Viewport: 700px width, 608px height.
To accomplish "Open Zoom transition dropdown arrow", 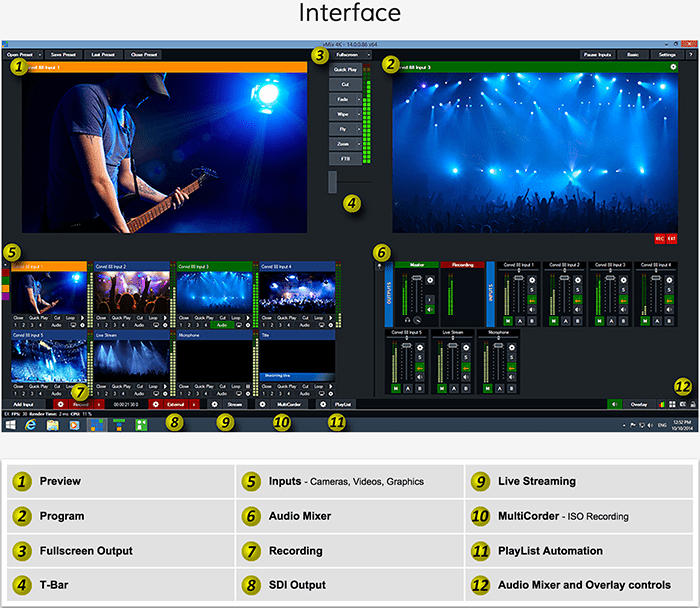I will tap(359, 144).
